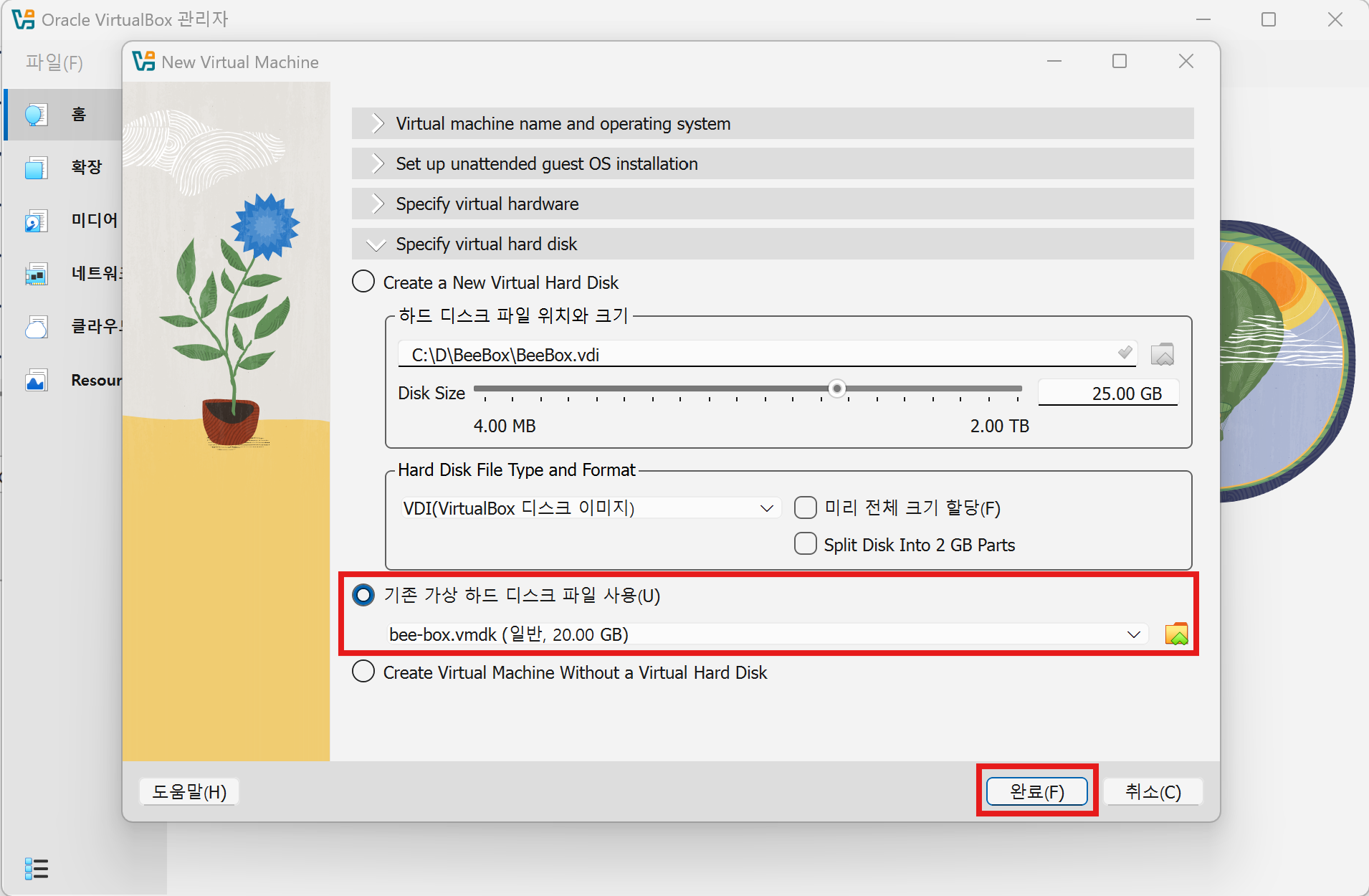Check the pre-allocate full size (미리 전체 크기 할당) box
Viewport: 1369px width, 896px height.
pos(806,507)
